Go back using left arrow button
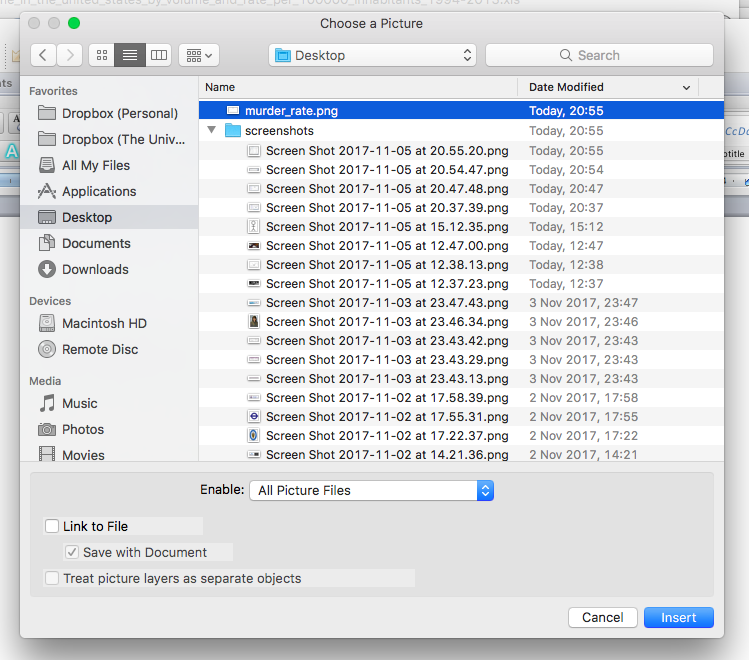The width and height of the screenshot is (749, 660). 43,55
